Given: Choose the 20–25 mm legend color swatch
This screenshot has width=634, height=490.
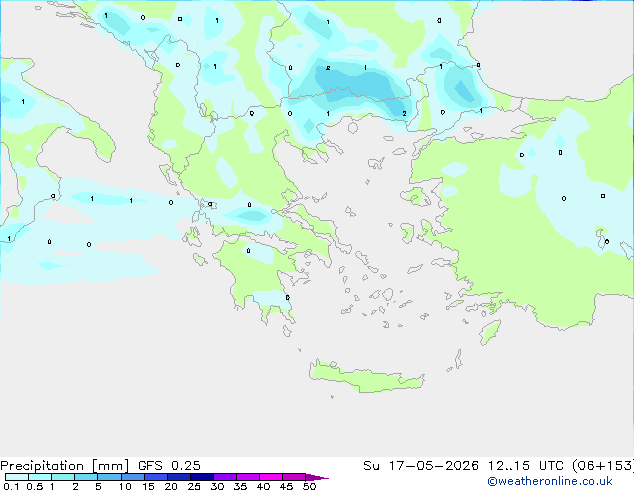Looking at the screenshot, I should pyautogui.click(x=178, y=477).
